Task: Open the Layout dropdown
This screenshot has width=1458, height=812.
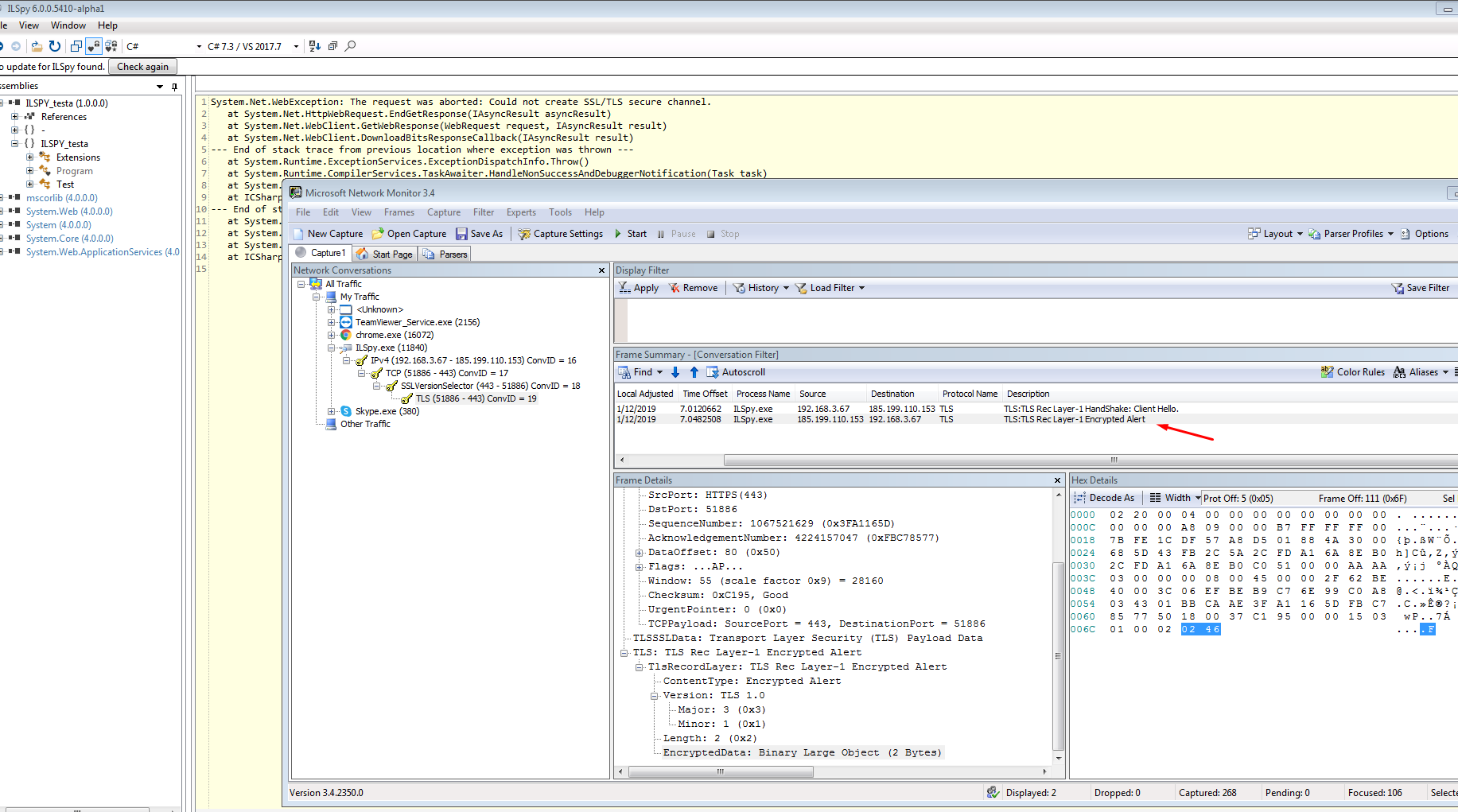Action: pyautogui.click(x=1274, y=233)
